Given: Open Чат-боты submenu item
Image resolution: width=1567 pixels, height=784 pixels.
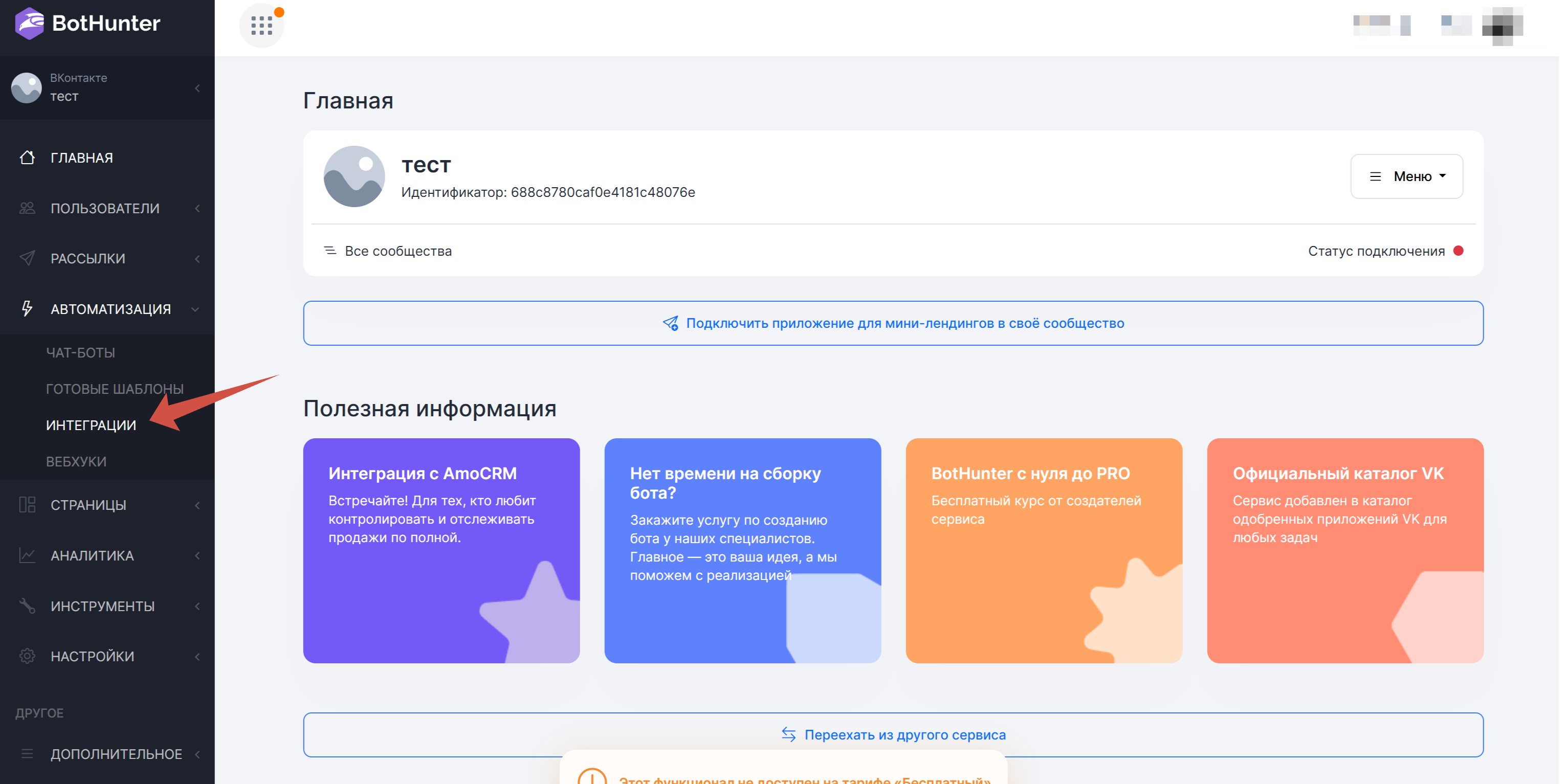Looking at the screenshot, I should (x=80, y=352).
